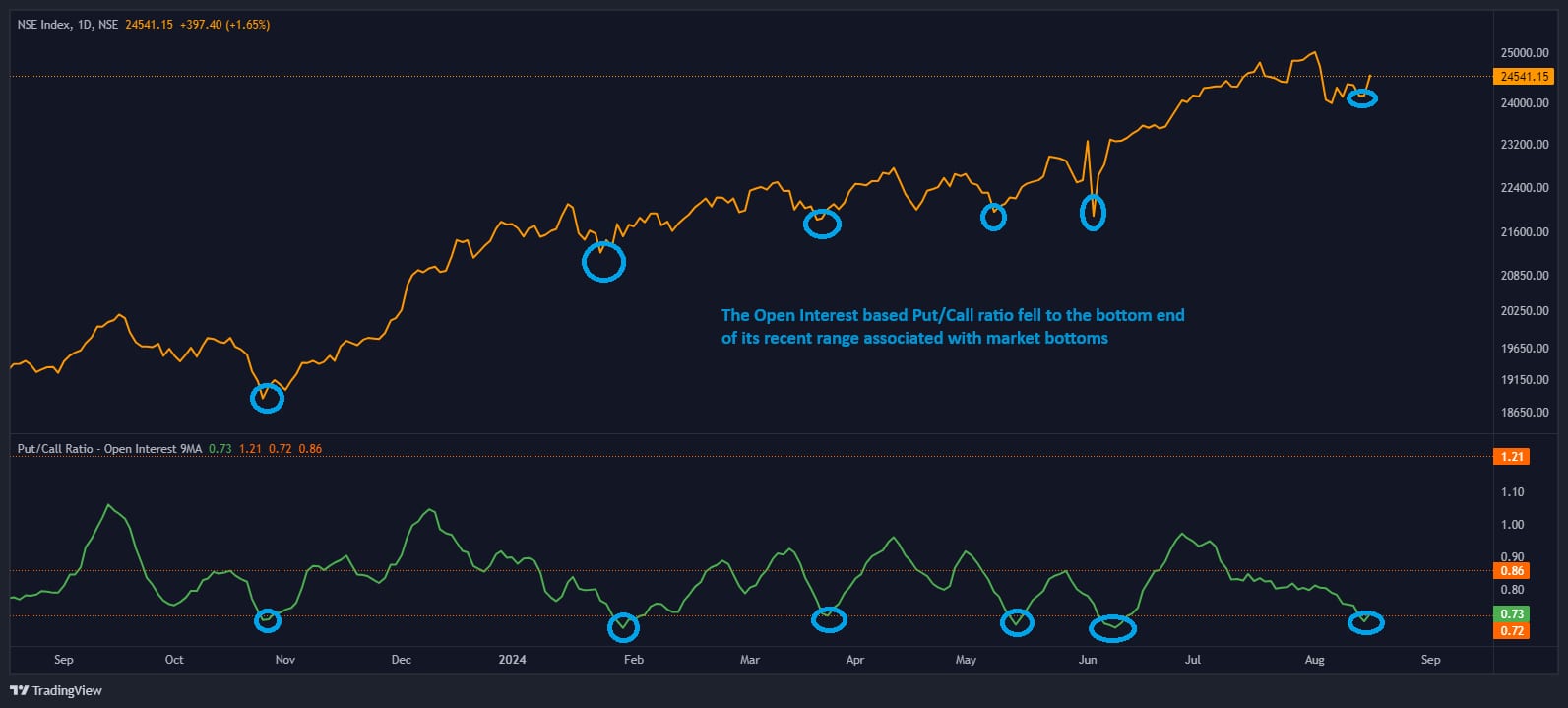The image size is (1568, 708).
Task: Click the Put/Call Ratio indicator legend
Action: [109, 449]
